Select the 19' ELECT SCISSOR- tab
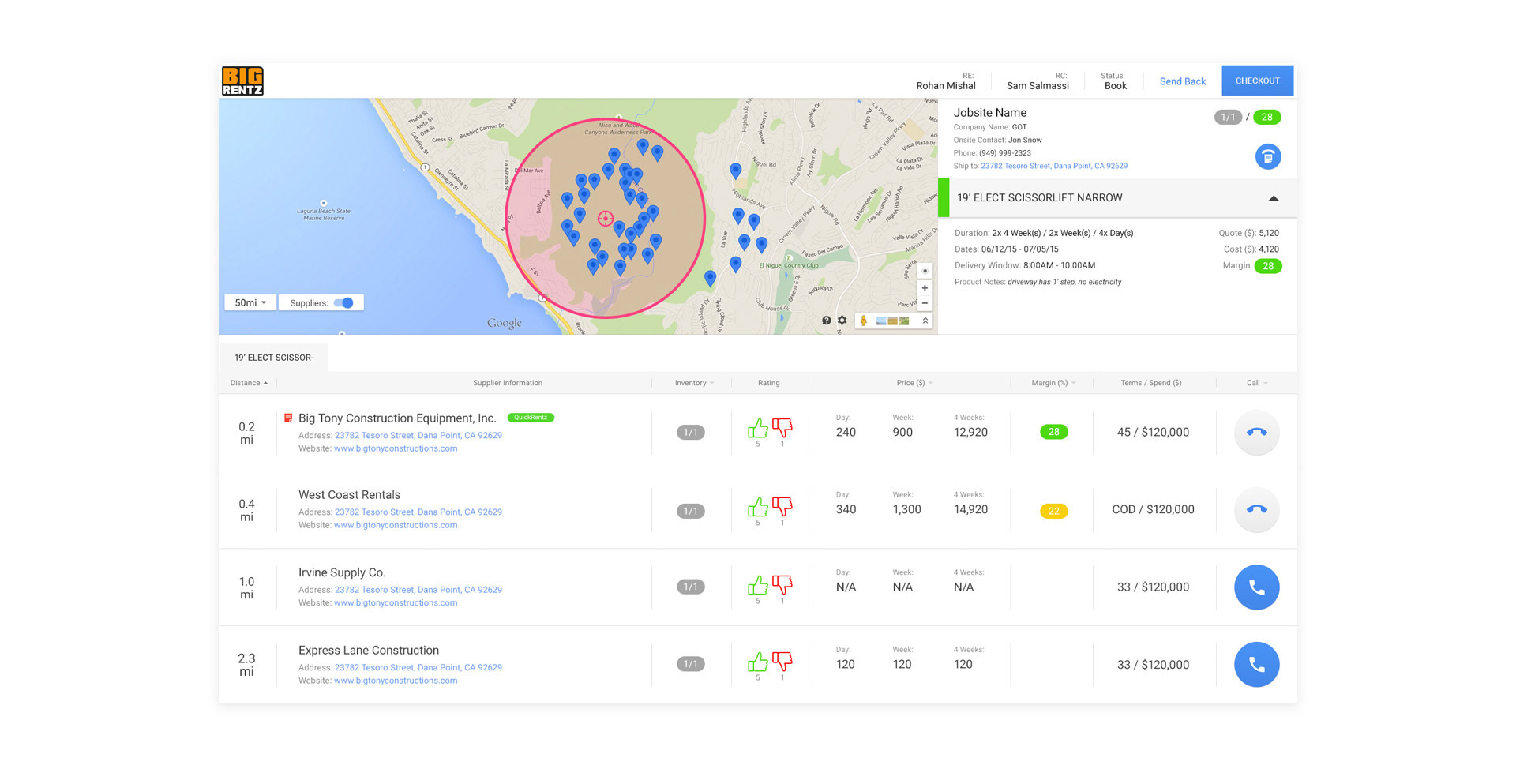This screenshot has height=784, width=1516. (273, 358)
